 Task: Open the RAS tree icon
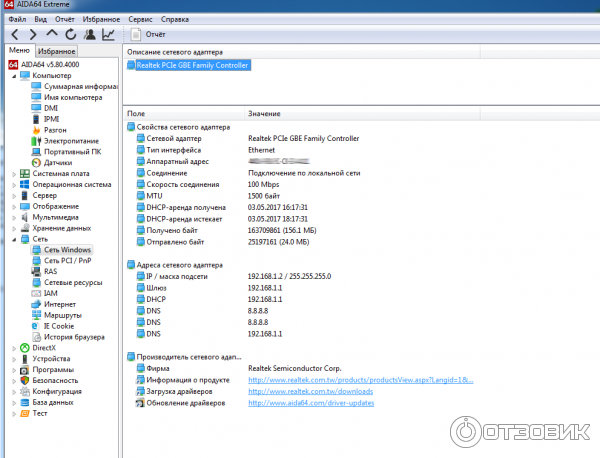tap(36, 272)
